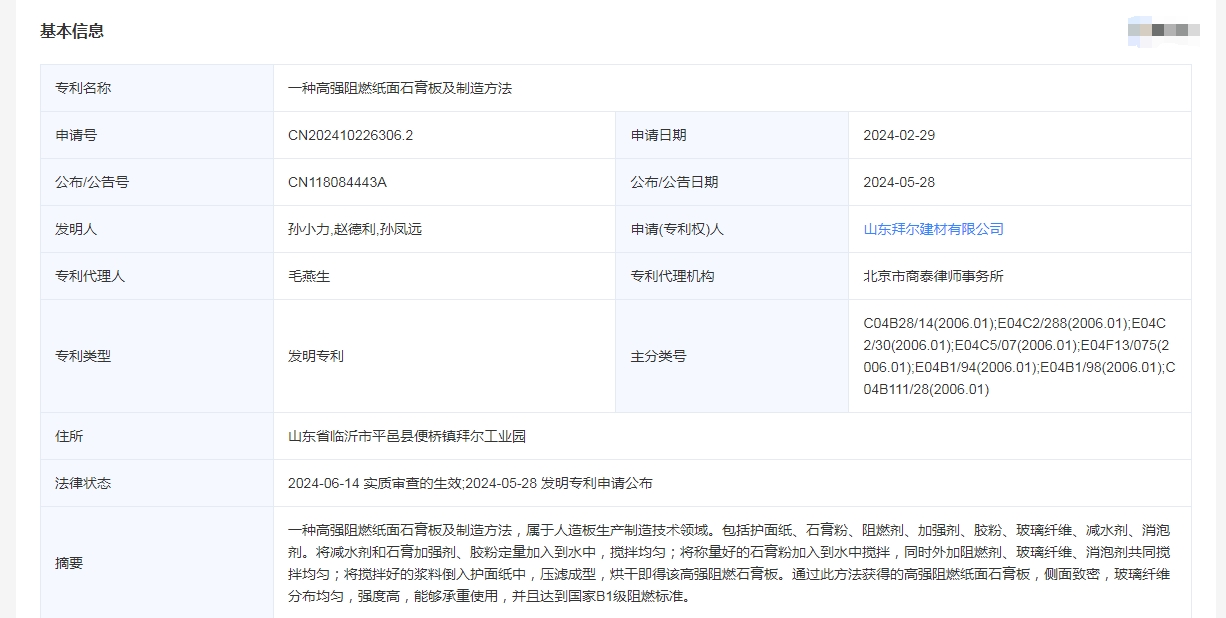Click the patent title 一种高强阻燃纸面石膏板及制造方法

point(400,88)
